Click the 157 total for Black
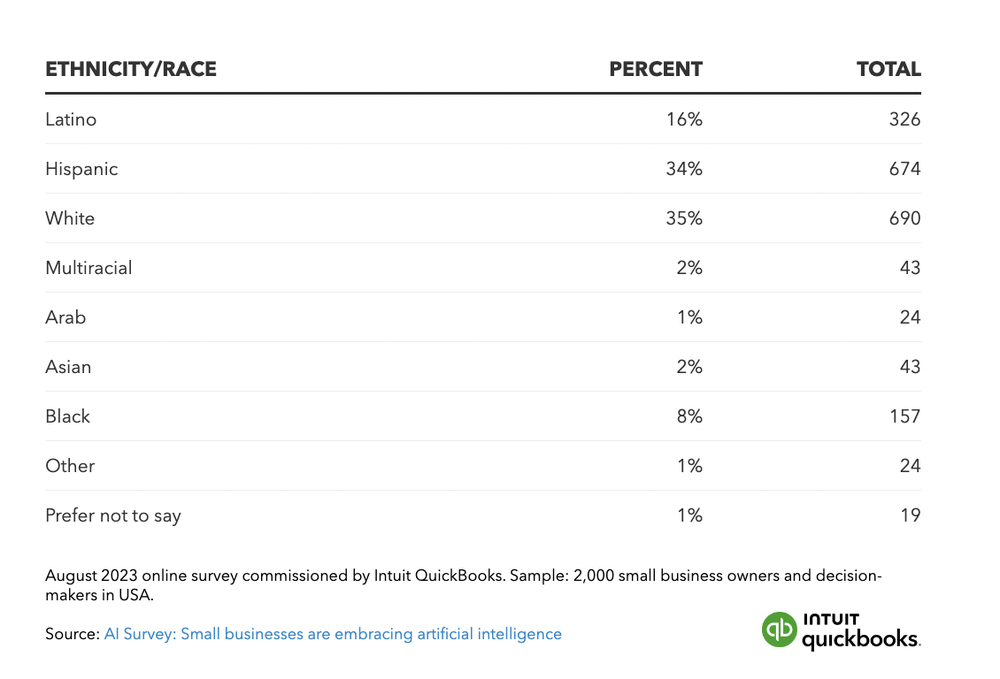1000x679 pixels. point(904,416)
